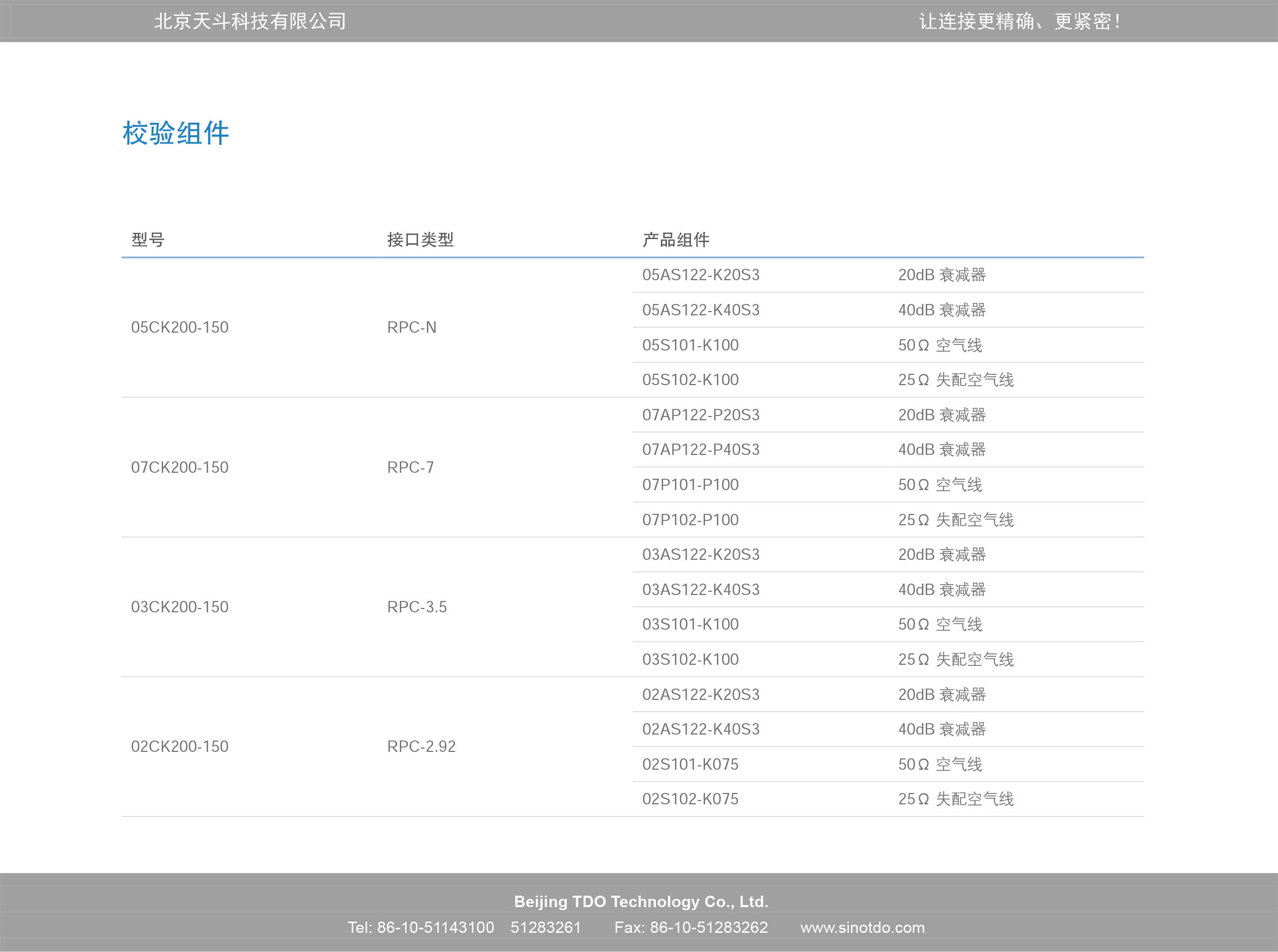Click the 产品组件 column header
The image size is (1278, 952).
point(676,240)
